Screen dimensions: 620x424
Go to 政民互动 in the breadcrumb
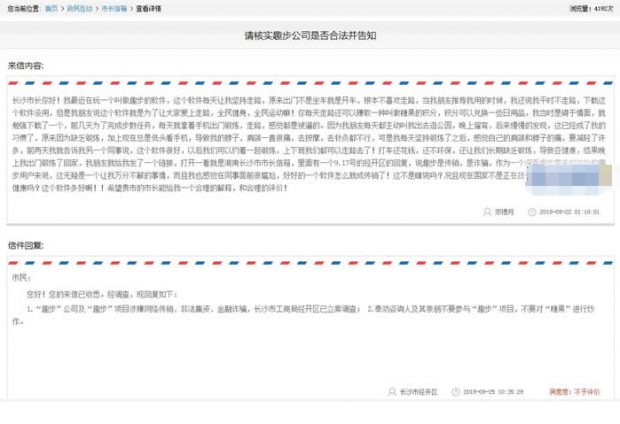[79, 9]
